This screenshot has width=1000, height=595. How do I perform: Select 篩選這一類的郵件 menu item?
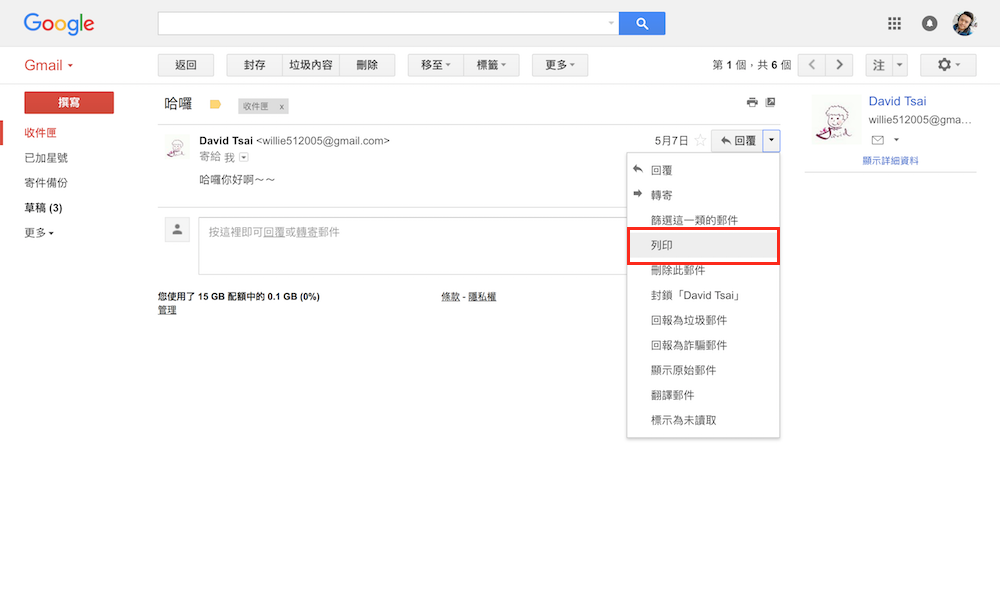[703, 220]
